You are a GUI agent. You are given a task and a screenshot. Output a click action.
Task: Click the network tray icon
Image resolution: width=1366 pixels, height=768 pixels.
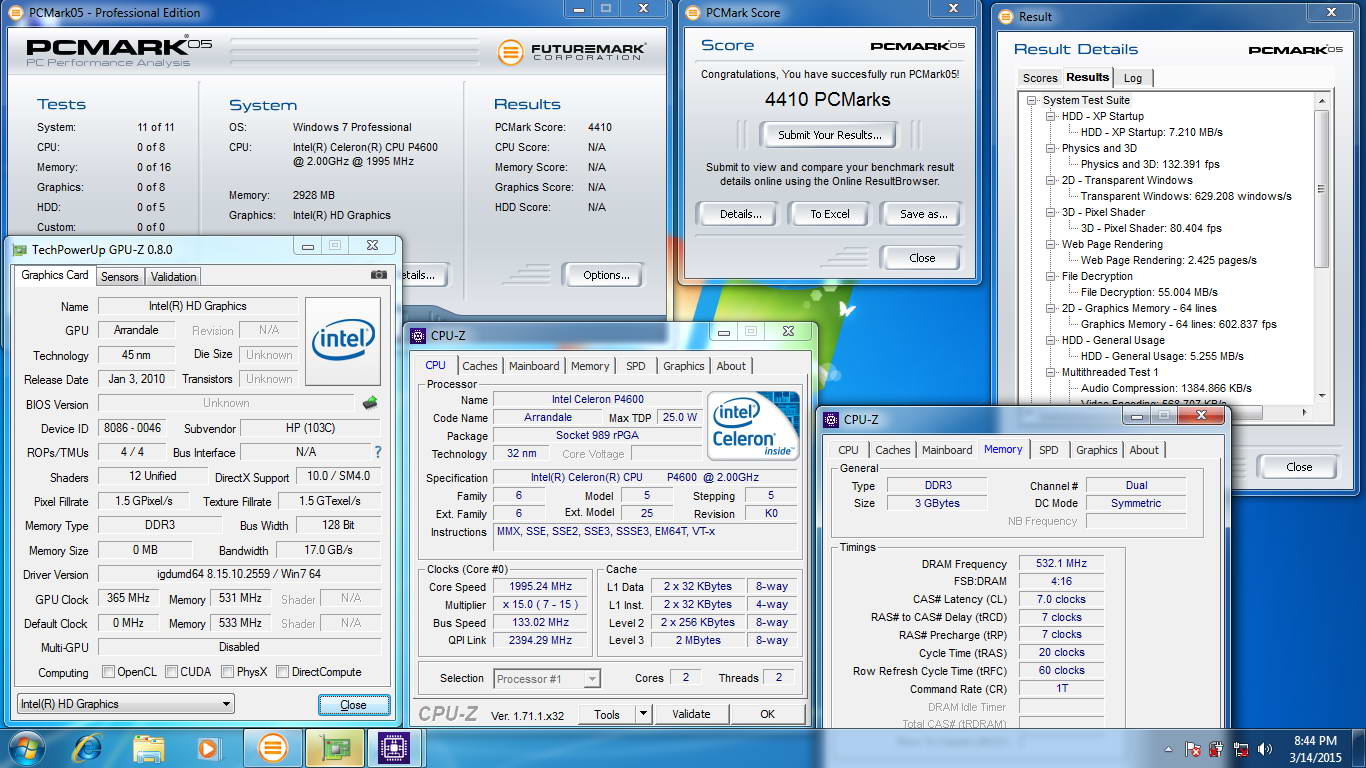pos(1241,748)
